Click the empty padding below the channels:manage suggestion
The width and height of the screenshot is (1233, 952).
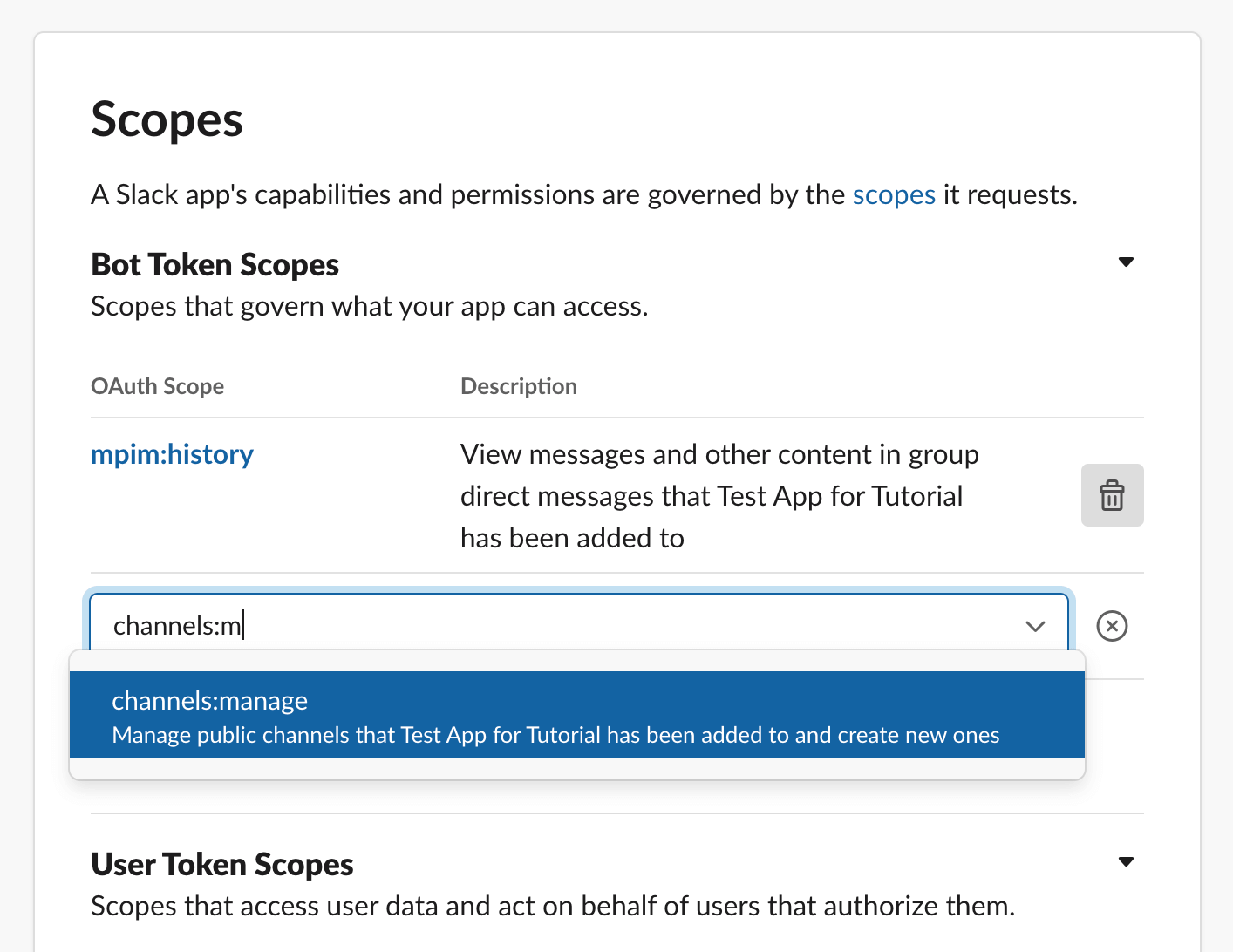[576, 769]
